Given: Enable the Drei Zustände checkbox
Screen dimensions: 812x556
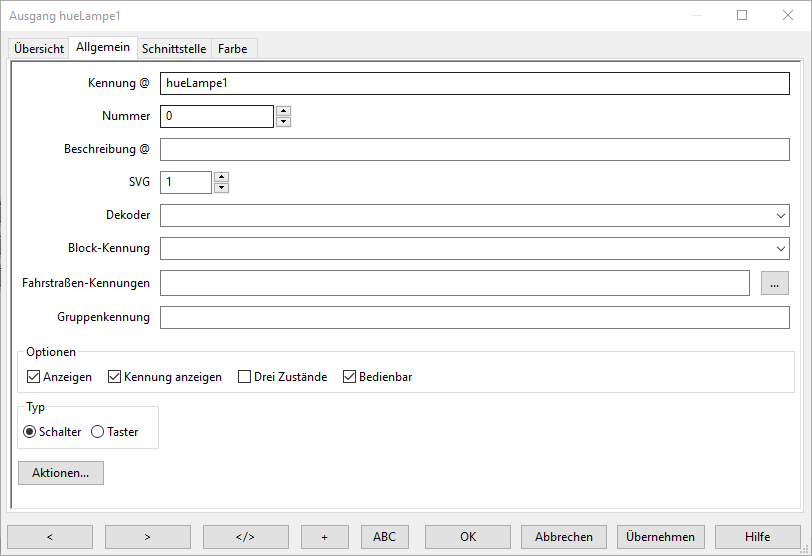Looking at the screenshot, I should [245, 377].
